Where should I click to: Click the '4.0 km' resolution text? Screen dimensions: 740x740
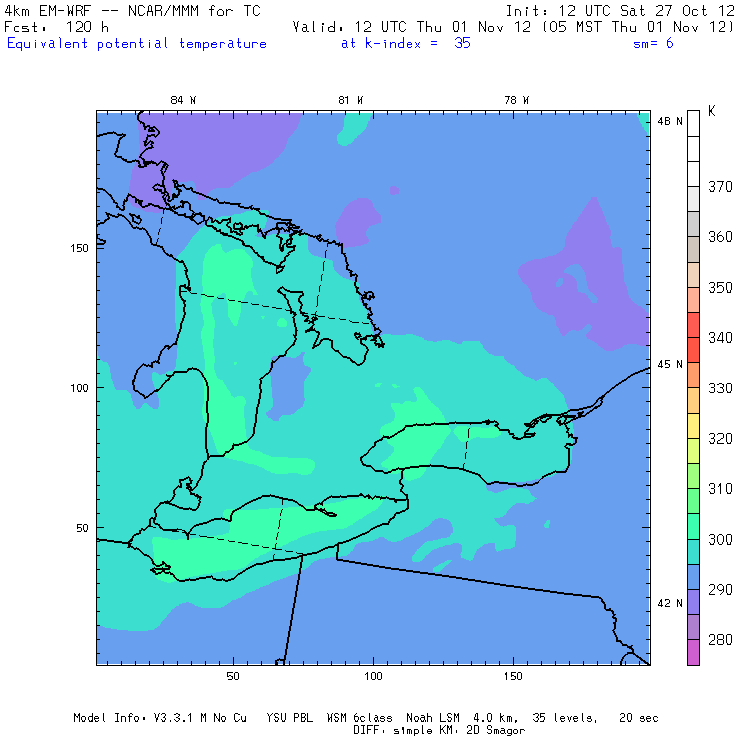496,718
